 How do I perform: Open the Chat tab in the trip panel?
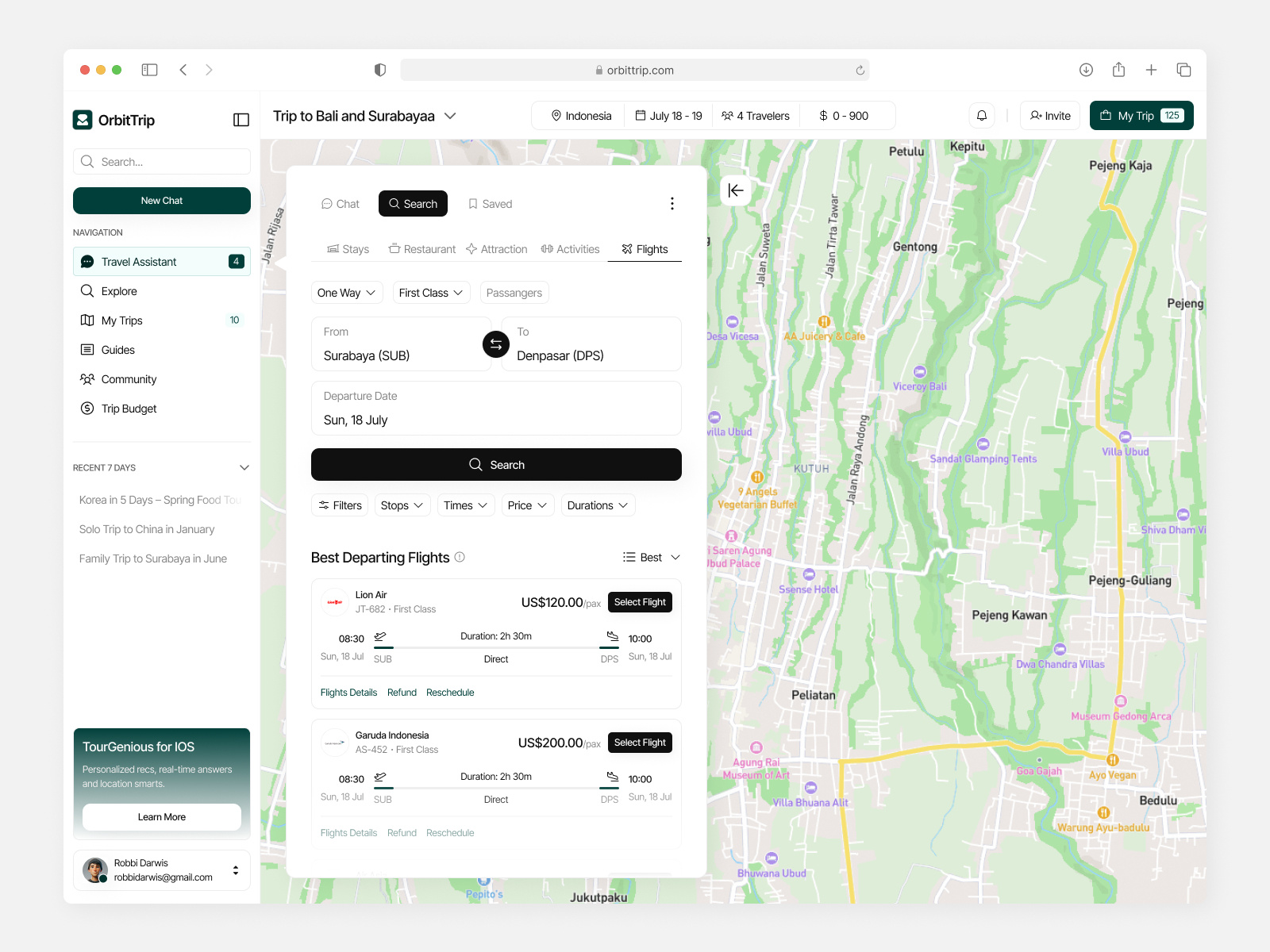pos(340,203)
